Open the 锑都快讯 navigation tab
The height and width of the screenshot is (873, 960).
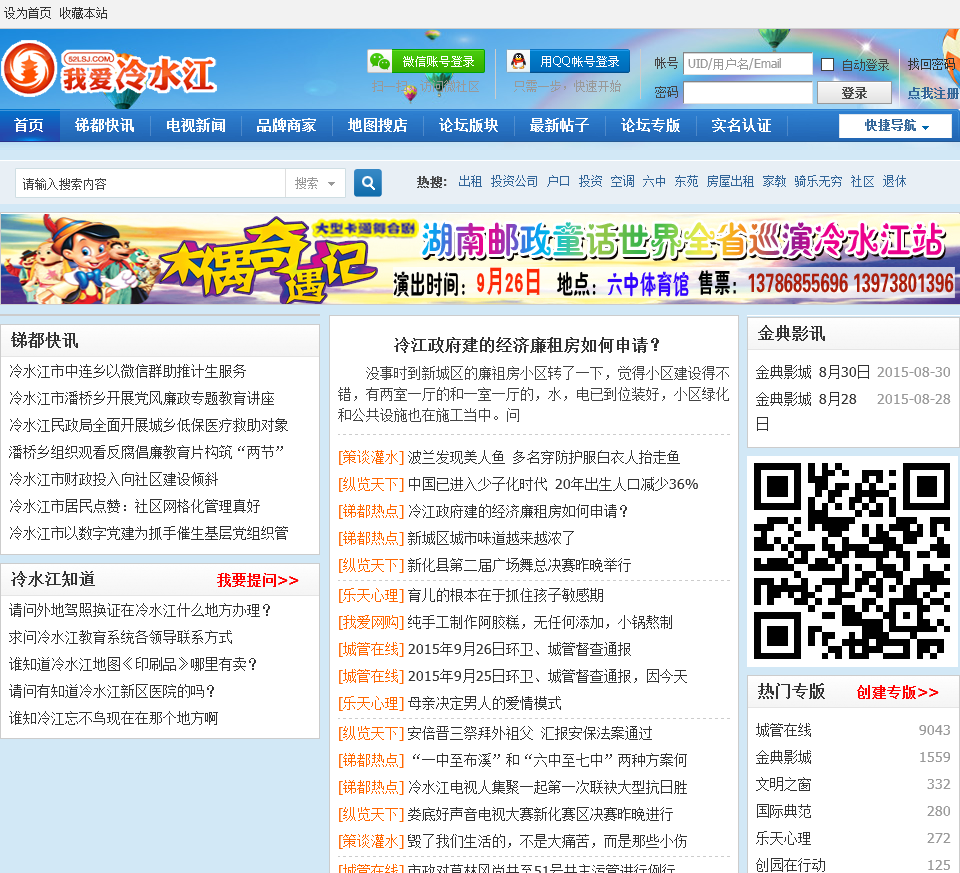pos(104,126)
